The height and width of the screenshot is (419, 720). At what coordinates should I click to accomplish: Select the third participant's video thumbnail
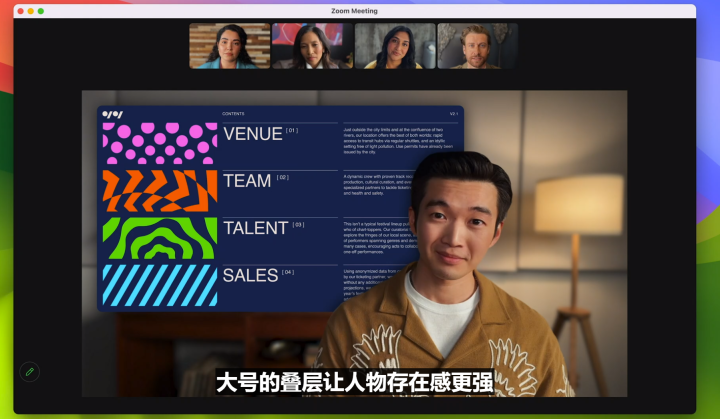(395, 46)
